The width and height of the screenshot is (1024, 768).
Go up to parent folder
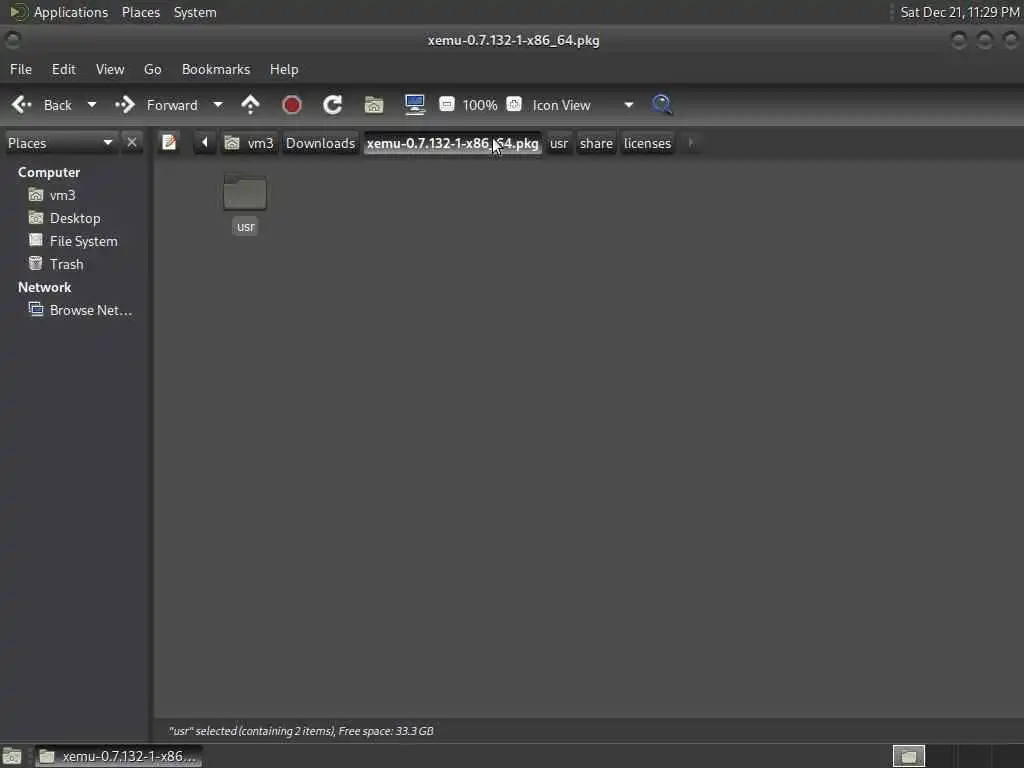(x=251, y=104)
